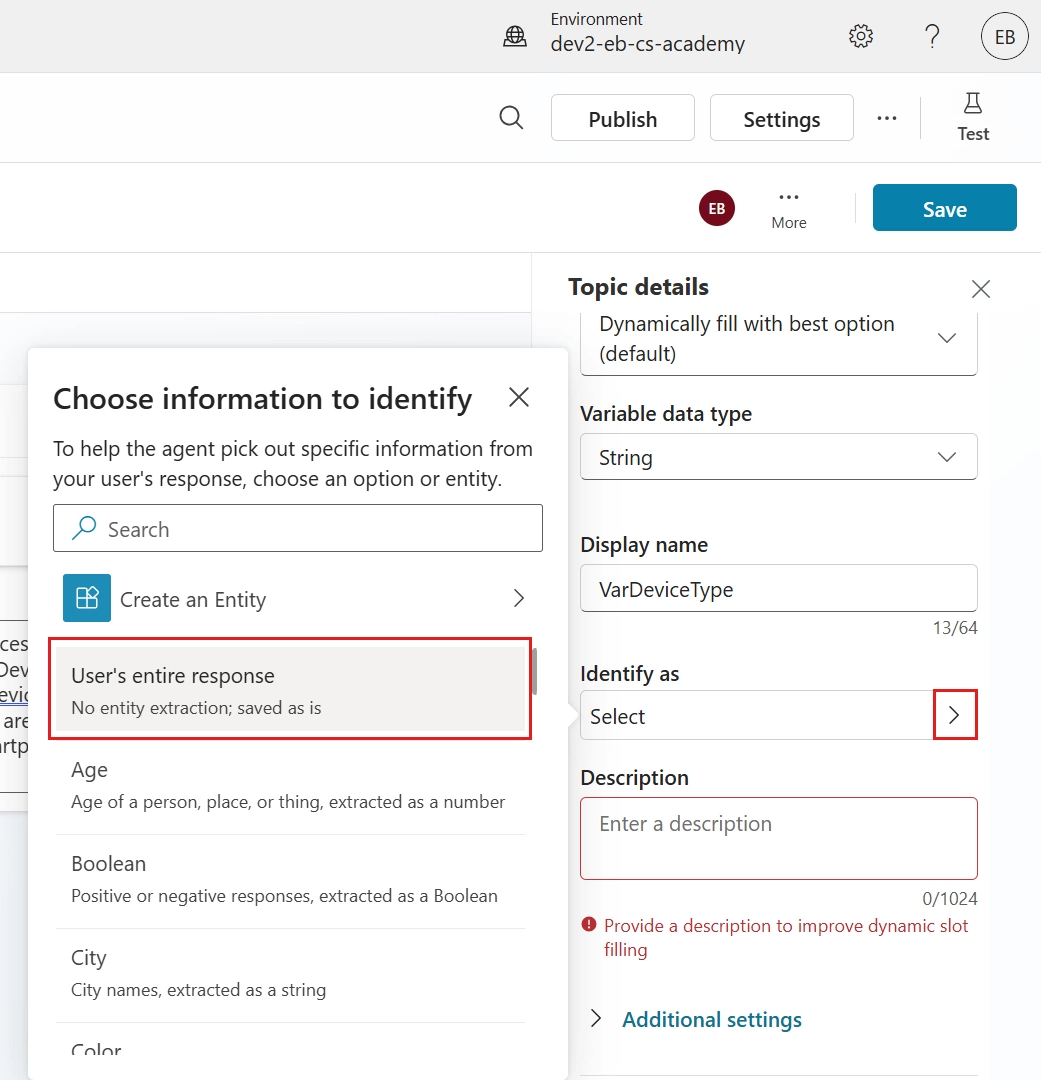Open settings gear icon in header
Image resolution: width=1041 pixels, height=1080 pixels.
(860, 37)
